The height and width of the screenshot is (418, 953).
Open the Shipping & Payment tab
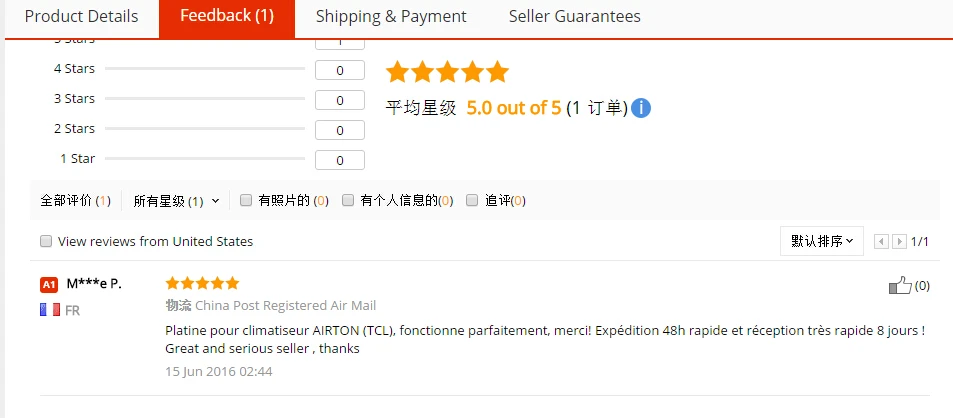click(391, 17)
